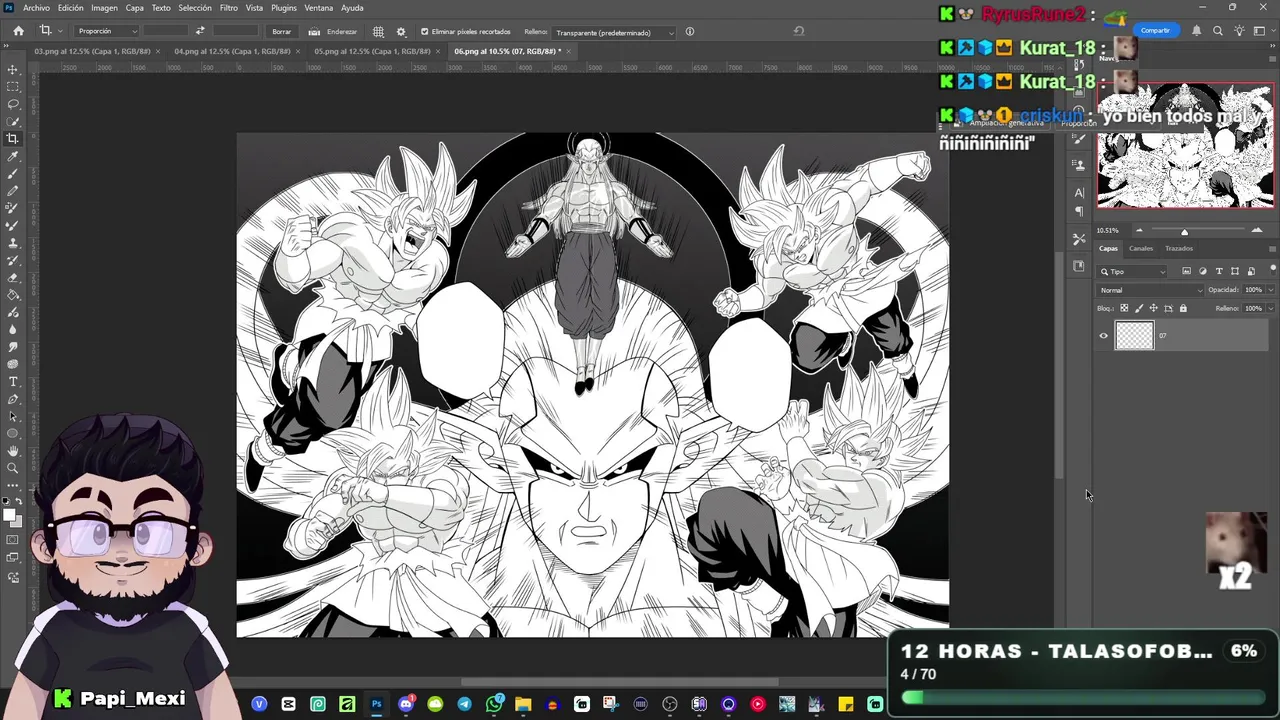
Task: Expand the layer Relleno slider arrow
Action: (x=1270, y=308)
